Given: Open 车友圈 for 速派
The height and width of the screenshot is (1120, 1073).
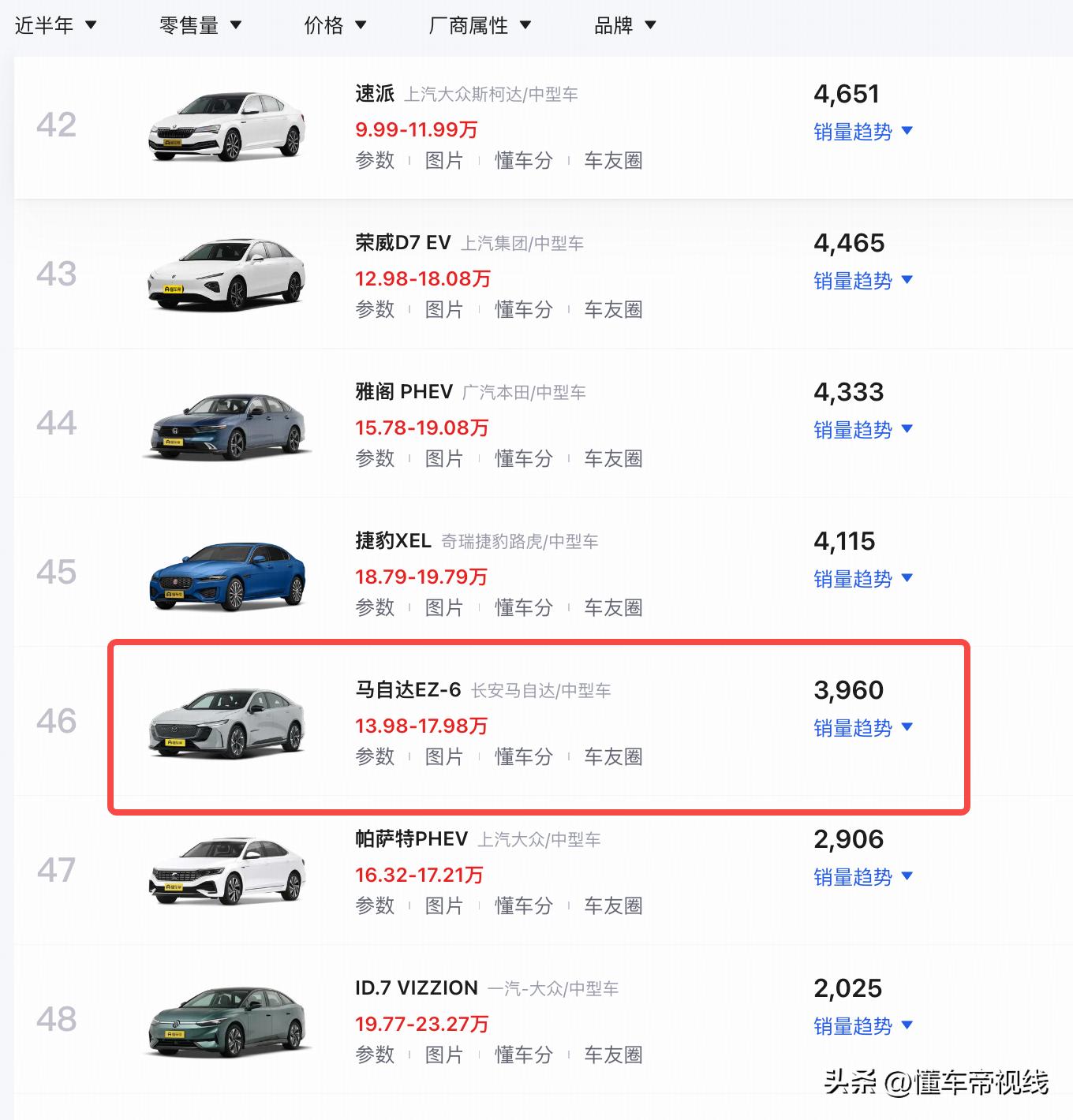Looking at the screenshot, I should pyautogui.click(x=613, y=160).
